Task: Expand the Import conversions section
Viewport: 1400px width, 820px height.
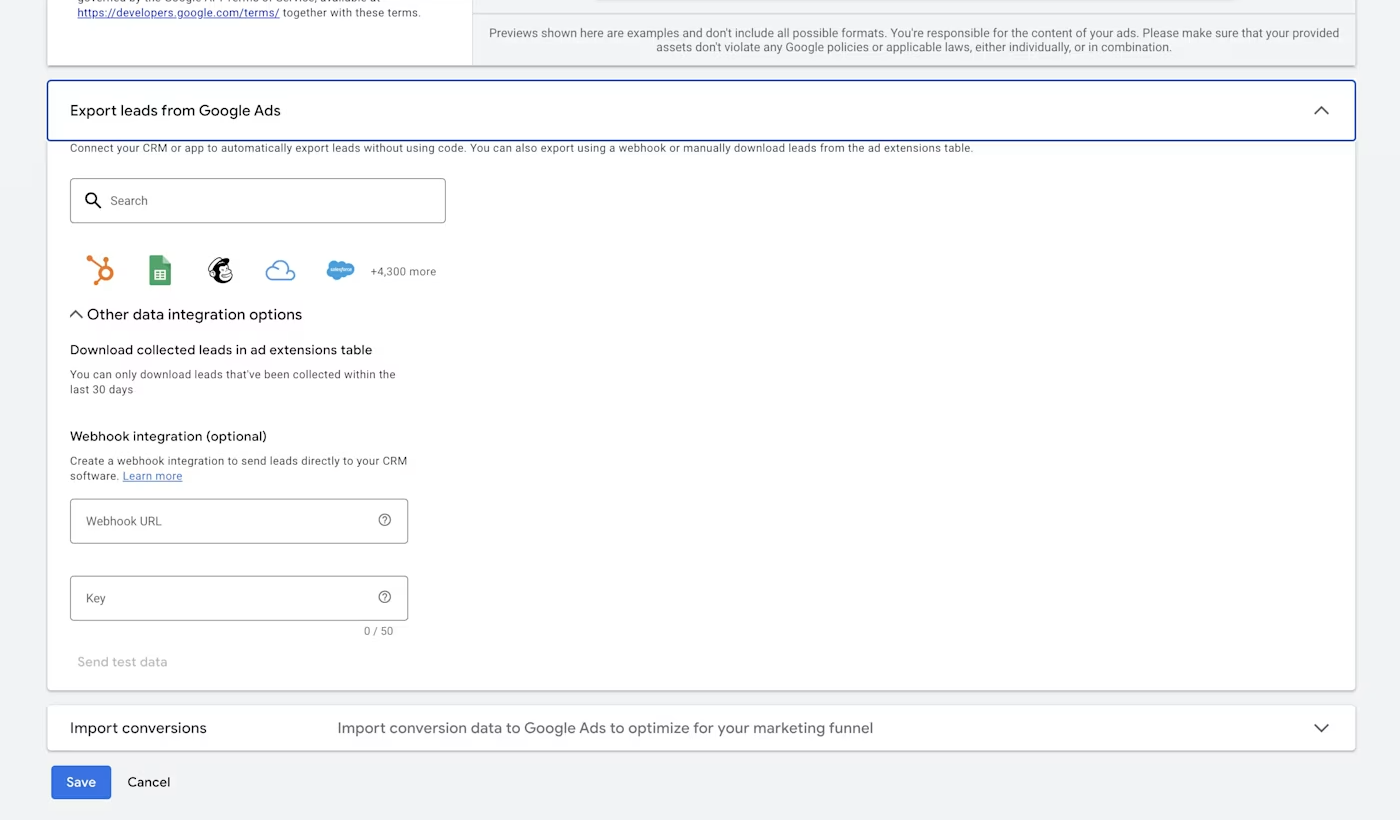Action: (x=1321, y=728)
